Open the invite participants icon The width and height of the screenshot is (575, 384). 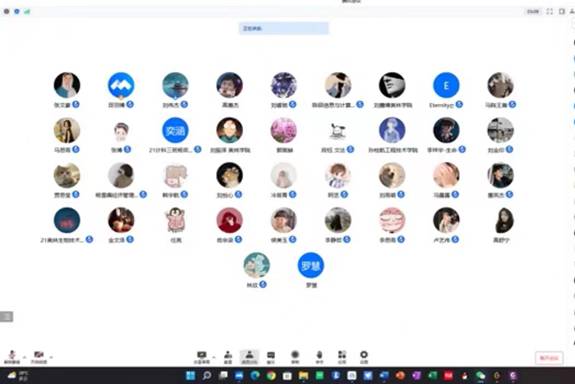pos(228,356)
